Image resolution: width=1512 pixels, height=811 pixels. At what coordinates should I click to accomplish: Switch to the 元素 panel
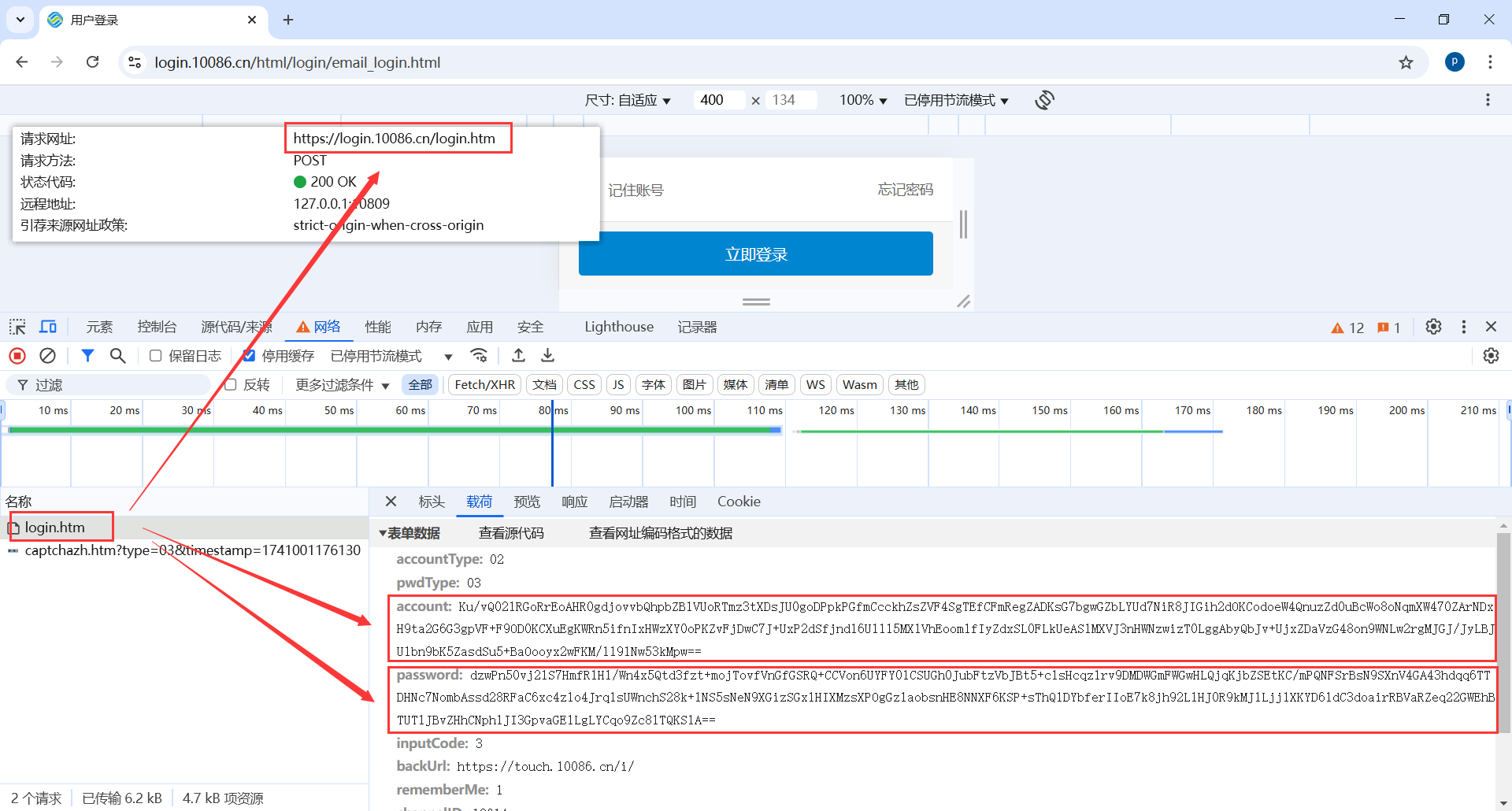(x=100, y=327)
